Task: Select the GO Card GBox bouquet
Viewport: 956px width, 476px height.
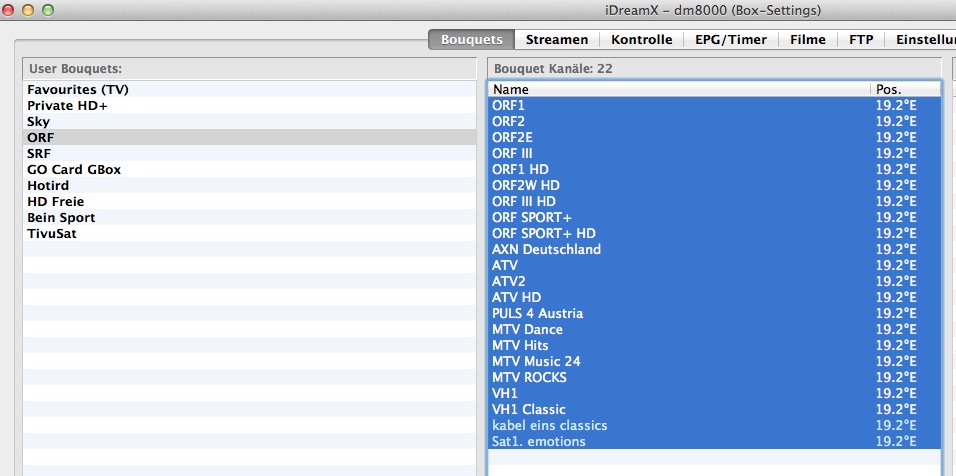Action: (250, 169)
